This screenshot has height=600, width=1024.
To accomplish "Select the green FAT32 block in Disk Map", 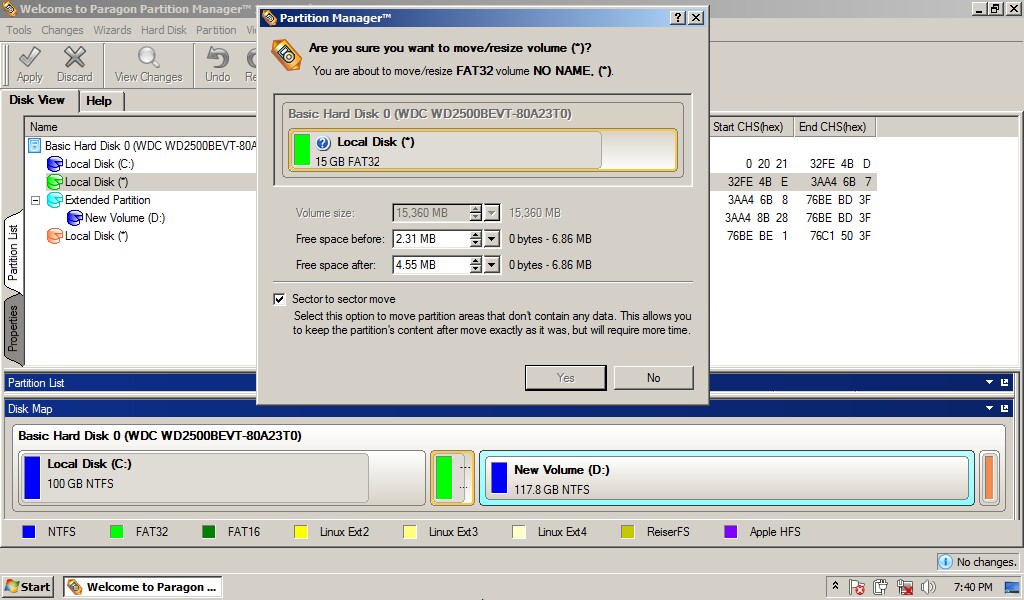I will (452, 478).
